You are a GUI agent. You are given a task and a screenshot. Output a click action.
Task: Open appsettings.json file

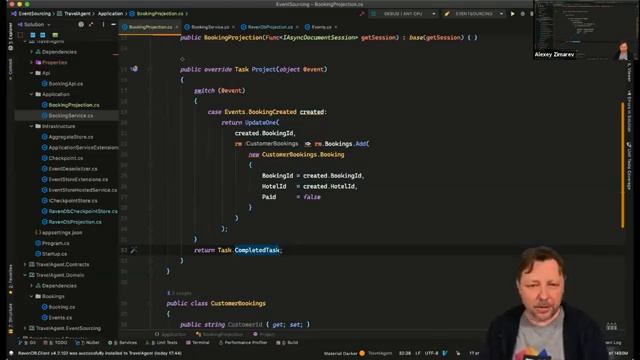click(x=62, y=232)
